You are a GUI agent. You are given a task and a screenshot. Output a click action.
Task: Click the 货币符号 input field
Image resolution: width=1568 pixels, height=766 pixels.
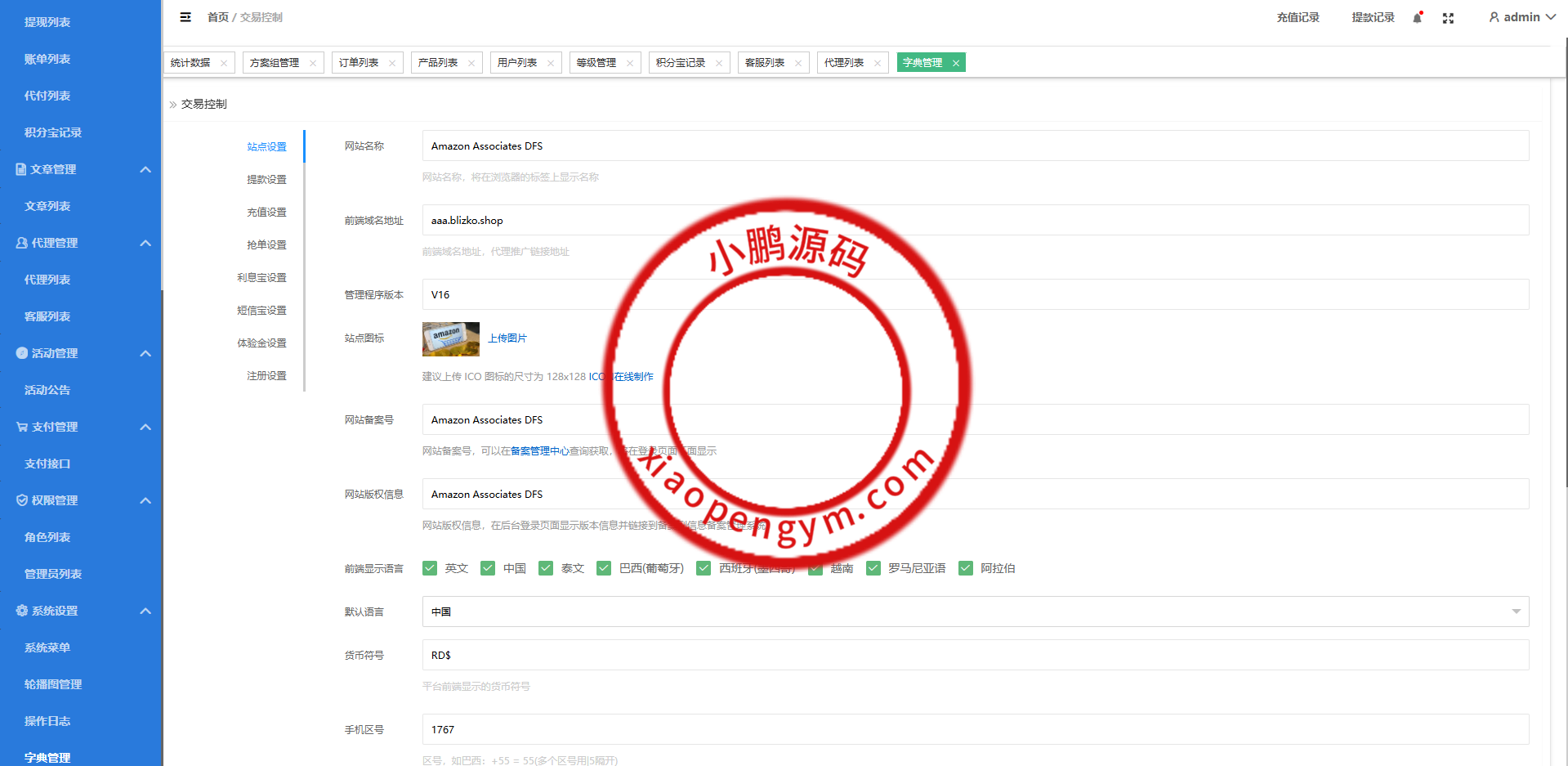click(x=975, y=655)
